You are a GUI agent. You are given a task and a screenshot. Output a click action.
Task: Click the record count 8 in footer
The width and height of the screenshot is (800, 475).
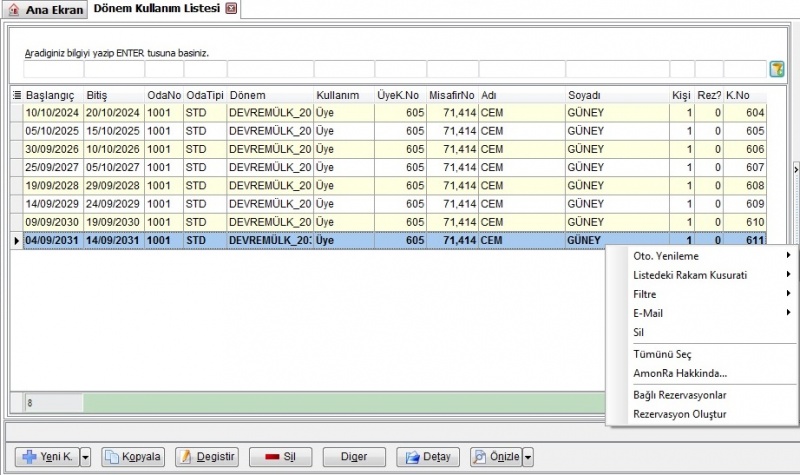click(30, 403)
